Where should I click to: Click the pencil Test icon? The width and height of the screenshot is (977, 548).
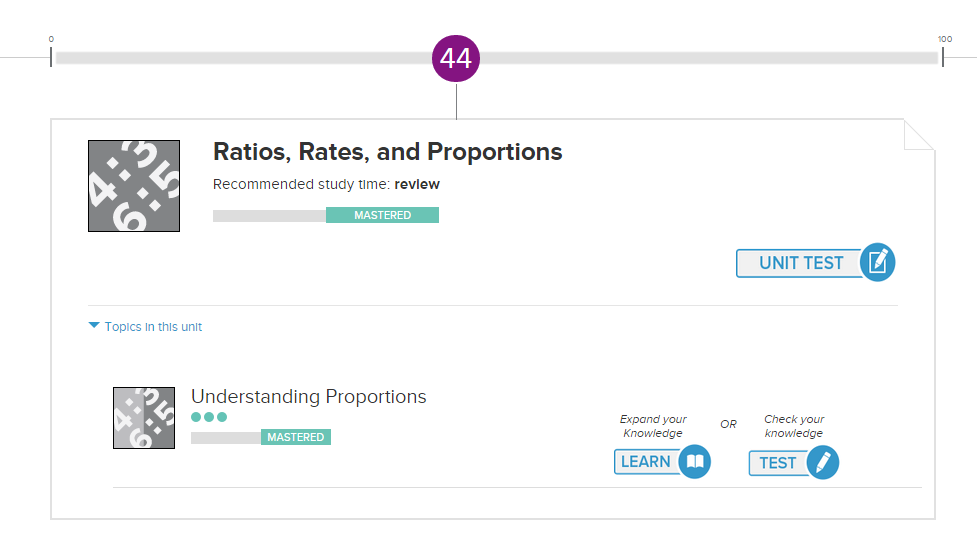tap(822, 463)
